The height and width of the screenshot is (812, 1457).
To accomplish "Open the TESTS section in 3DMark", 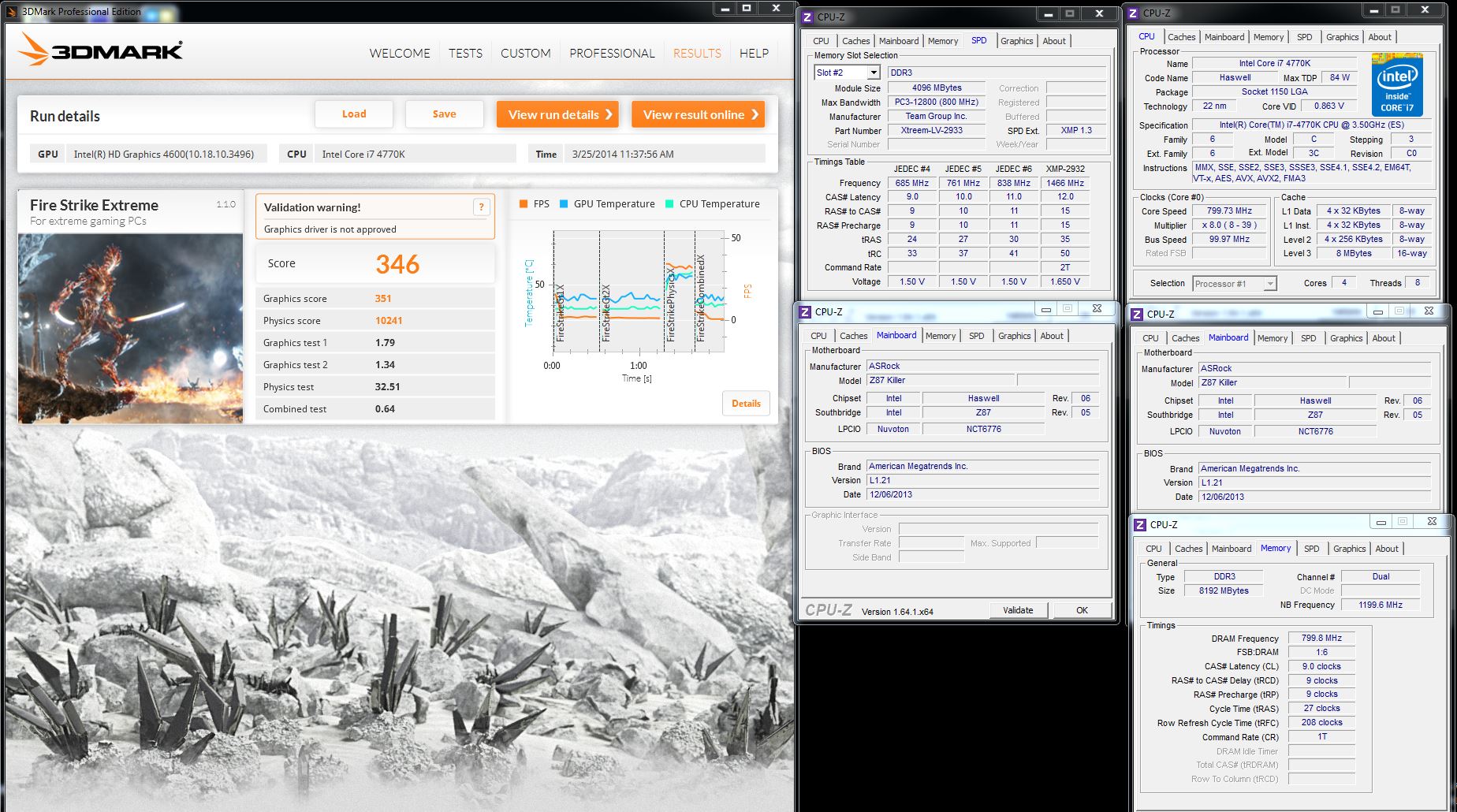I will pos(465,53).
